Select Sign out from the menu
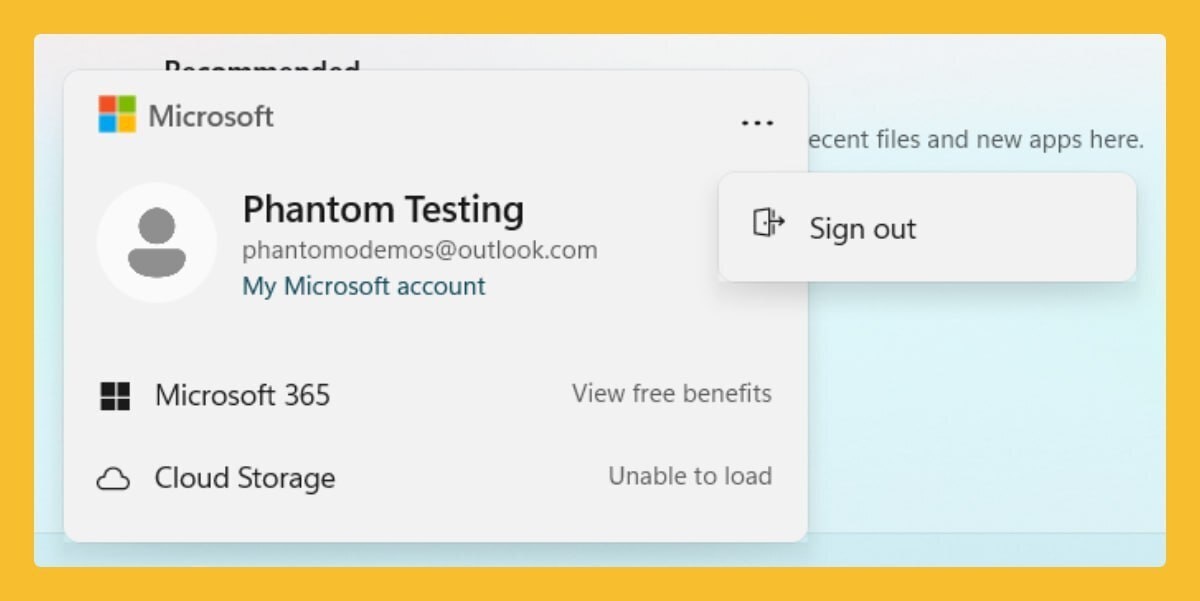This screenshot has width=1200, height=601. coord(862,229)
